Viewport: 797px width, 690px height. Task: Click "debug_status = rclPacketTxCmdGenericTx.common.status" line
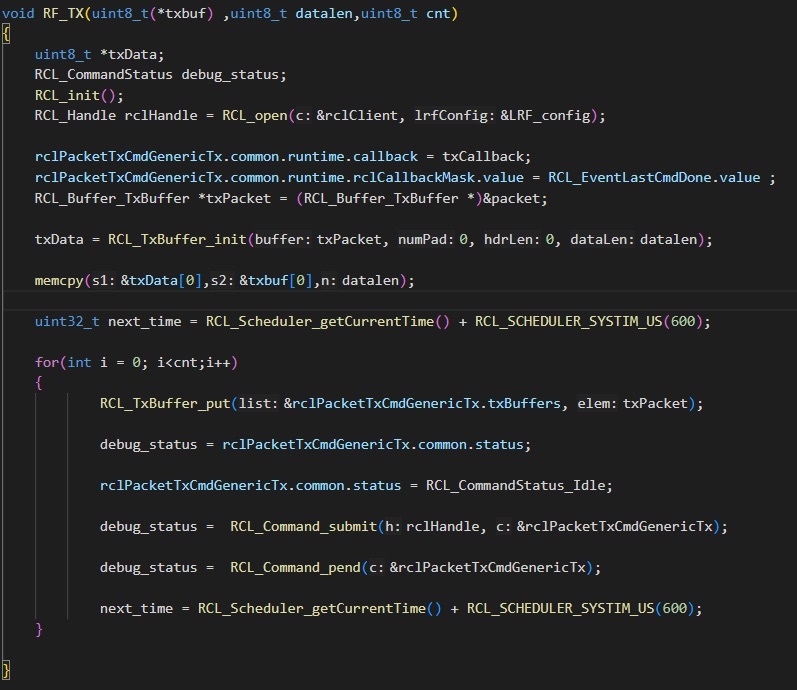pyautogui.click(x=315, y=444)
